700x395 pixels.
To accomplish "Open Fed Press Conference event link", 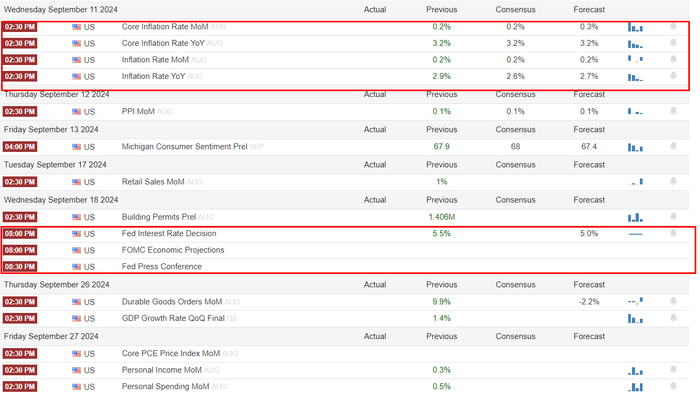I will (162, 266).
